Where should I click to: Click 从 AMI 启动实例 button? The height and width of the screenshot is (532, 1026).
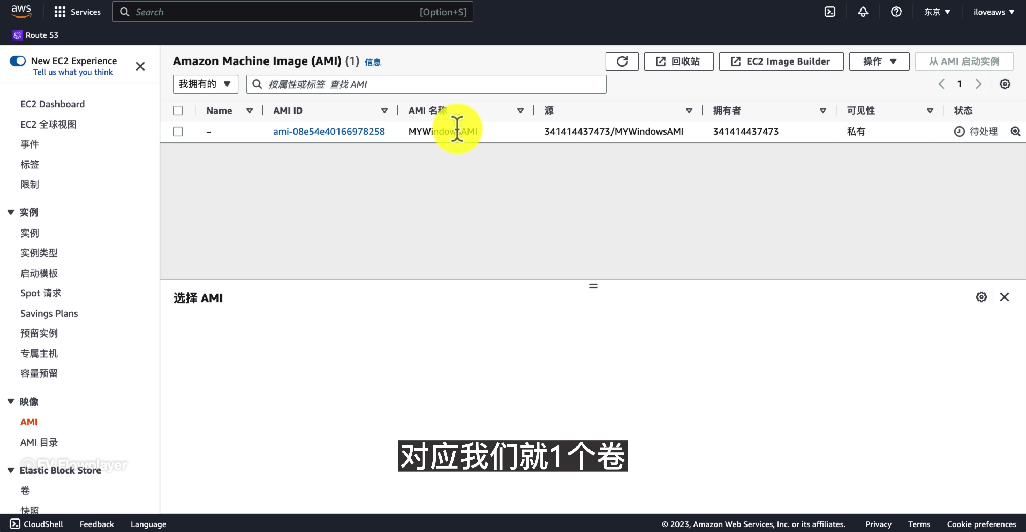point(964,62)
